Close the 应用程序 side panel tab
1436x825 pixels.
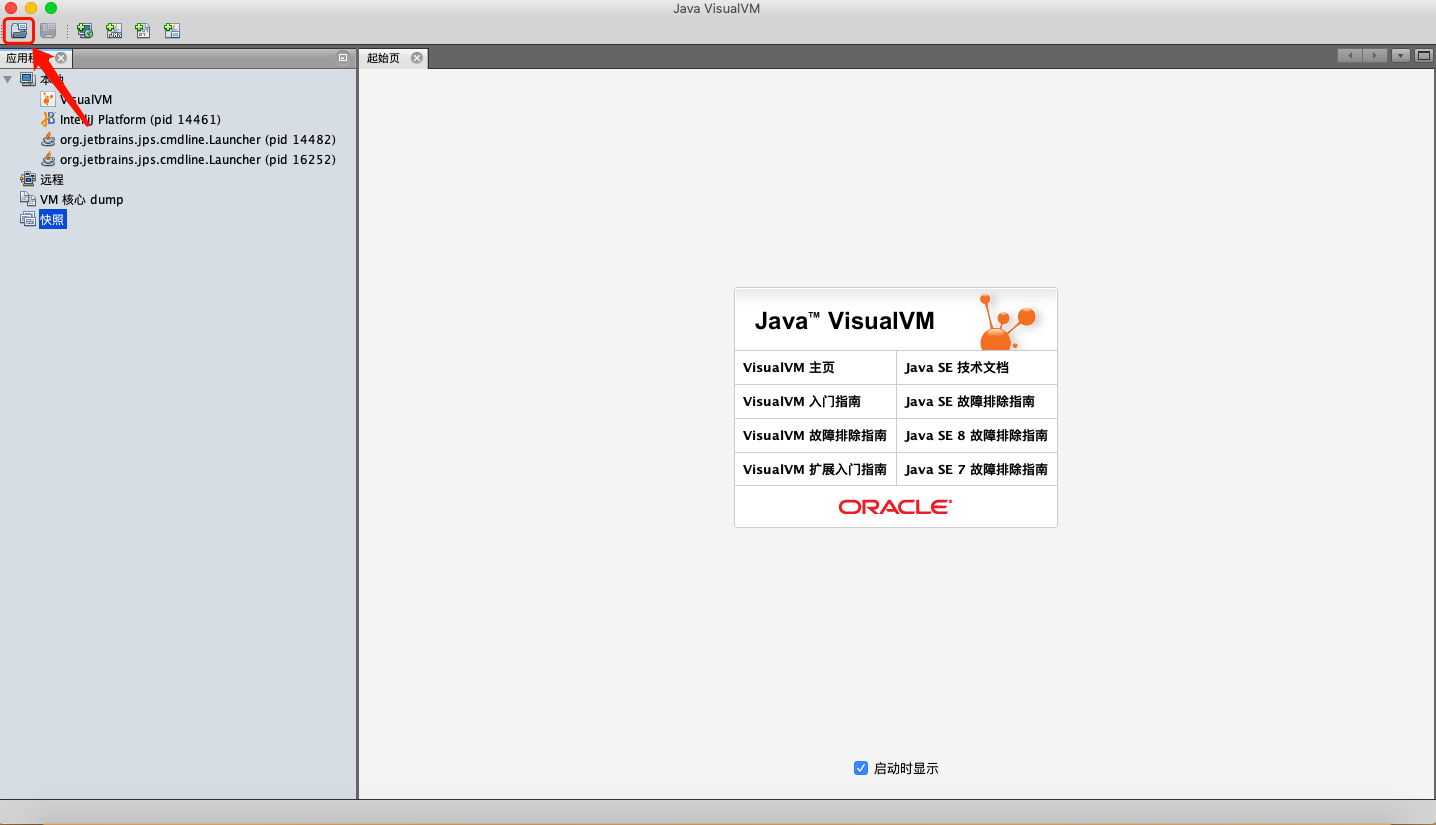(x=61, y=58)
